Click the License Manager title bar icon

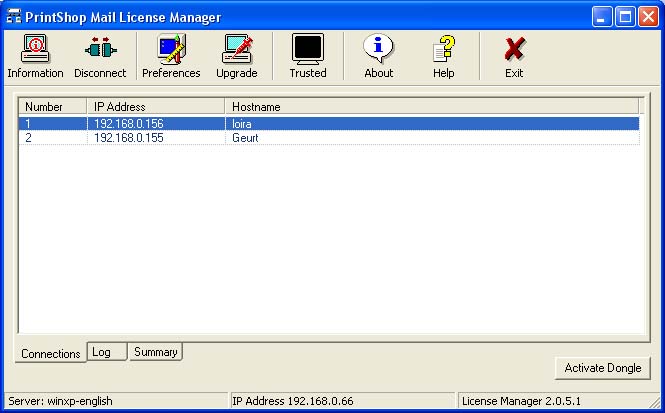click(x=14, y=17)
